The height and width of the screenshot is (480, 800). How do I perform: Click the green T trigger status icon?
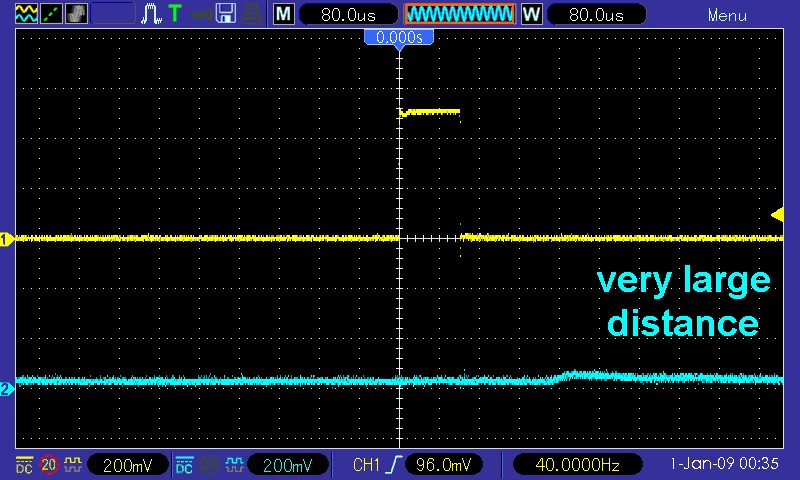pos(175,14)
